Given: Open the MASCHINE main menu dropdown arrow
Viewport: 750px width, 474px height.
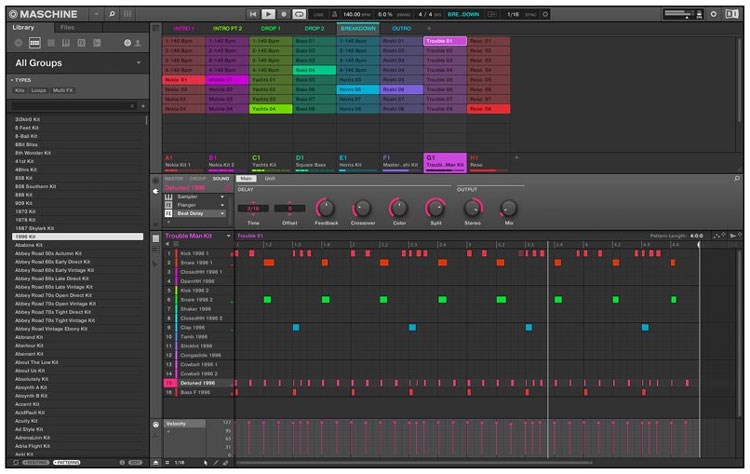Looking at the screenshot, I should (x=96, y=14).
